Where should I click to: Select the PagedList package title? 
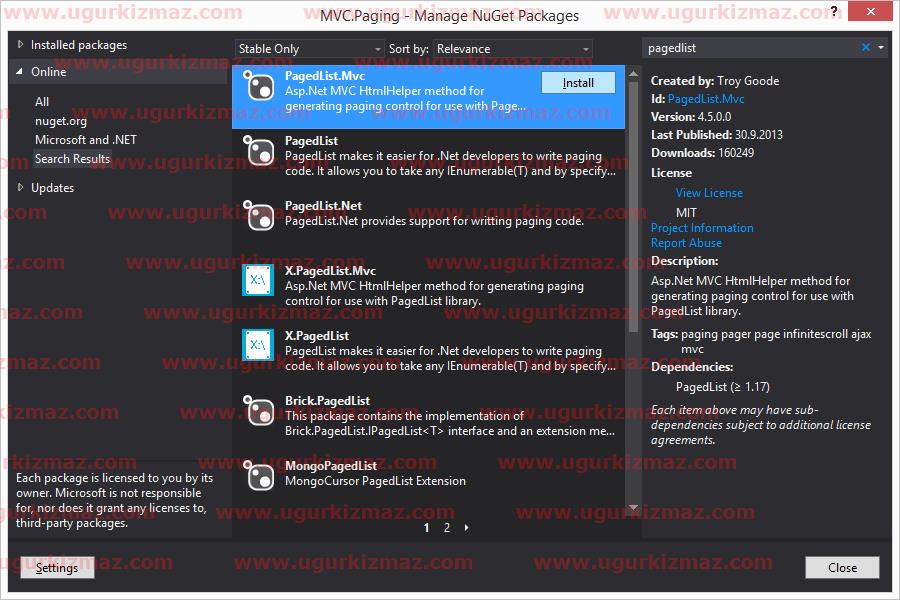point(311,141)
